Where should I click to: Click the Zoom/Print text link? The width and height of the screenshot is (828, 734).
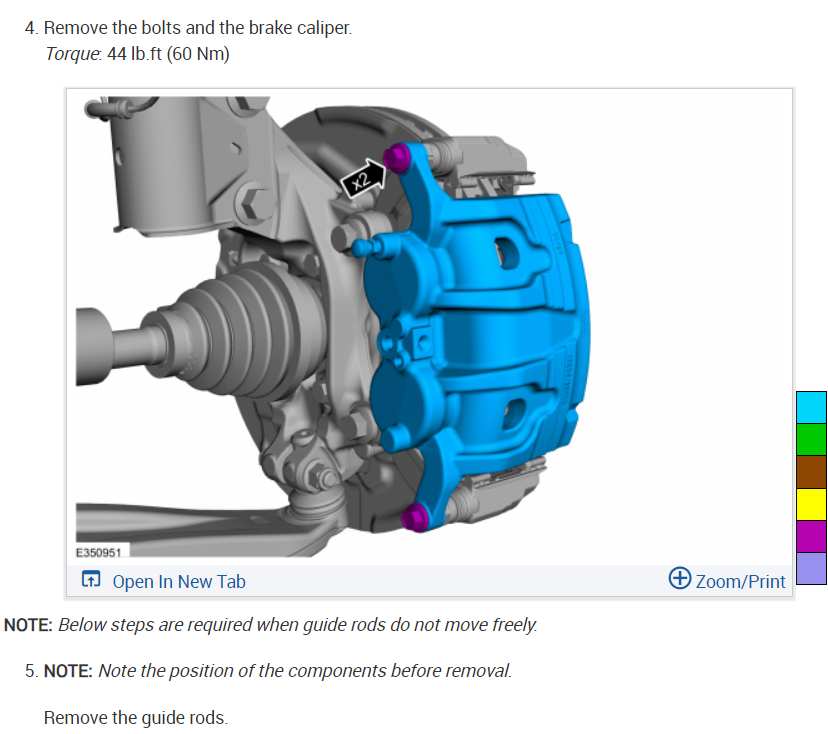pyautogui.click(x=740, y=581)
